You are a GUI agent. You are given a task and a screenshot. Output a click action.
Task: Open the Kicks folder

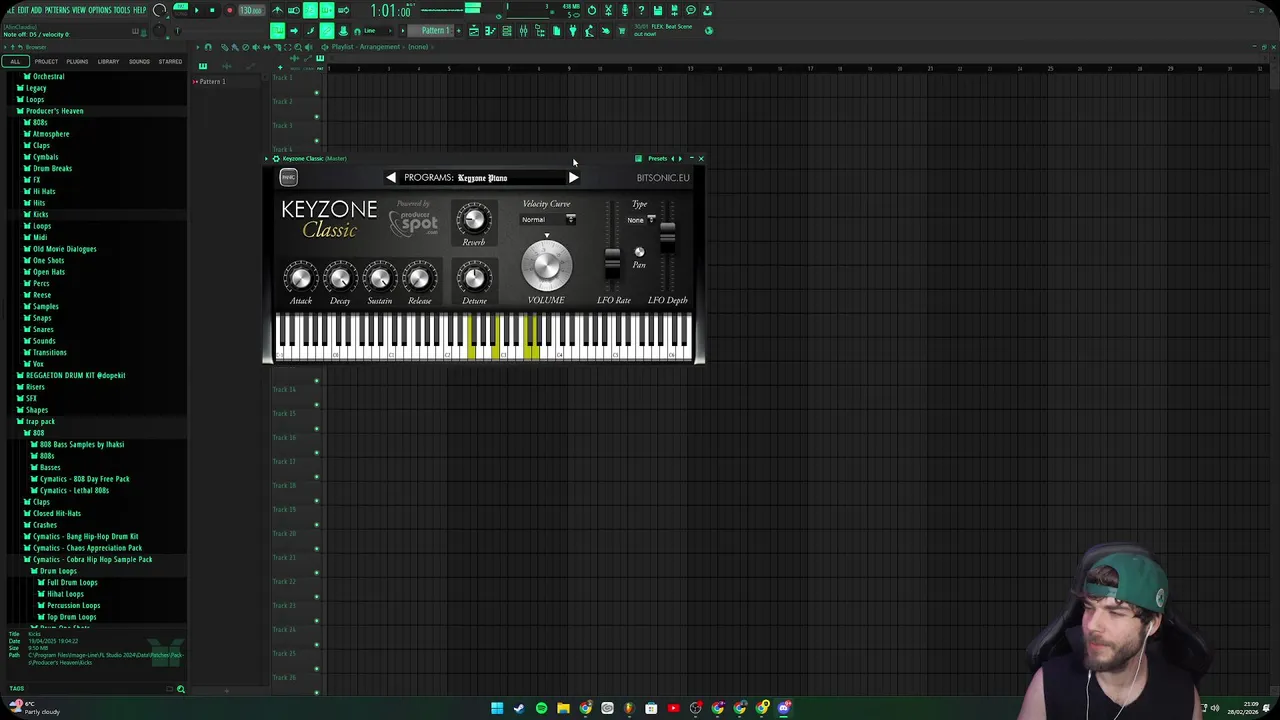click(x=40, y=214)
